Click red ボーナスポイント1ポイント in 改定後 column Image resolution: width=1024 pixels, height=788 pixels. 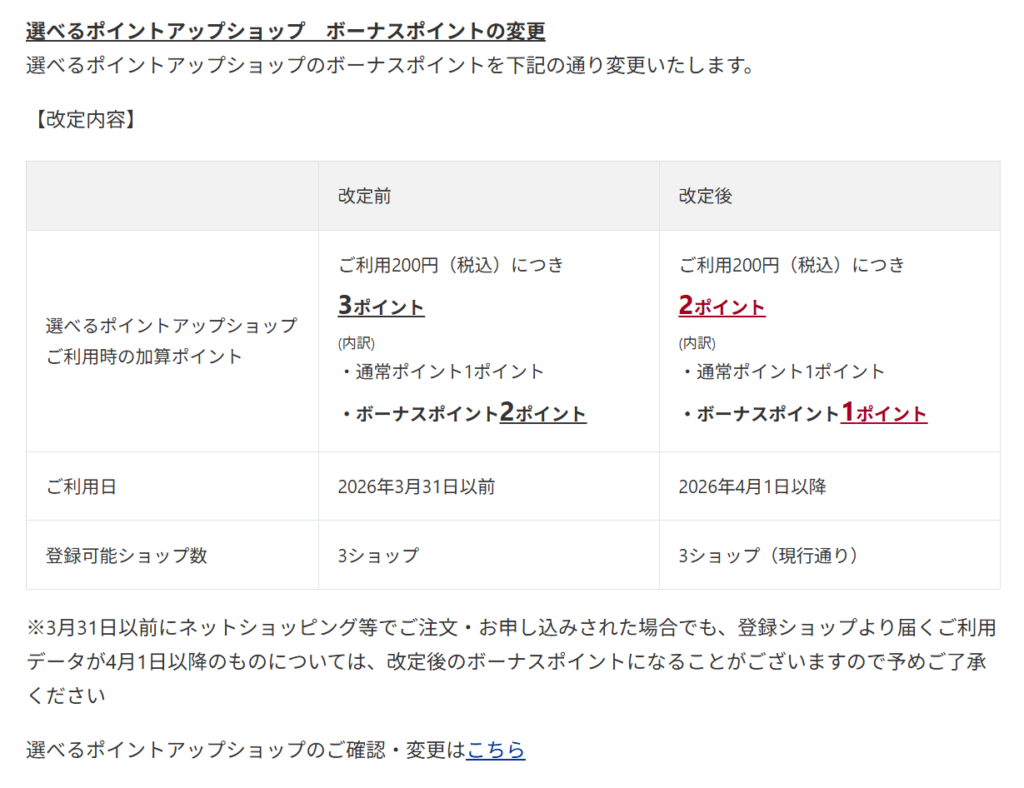coord(805,413)
